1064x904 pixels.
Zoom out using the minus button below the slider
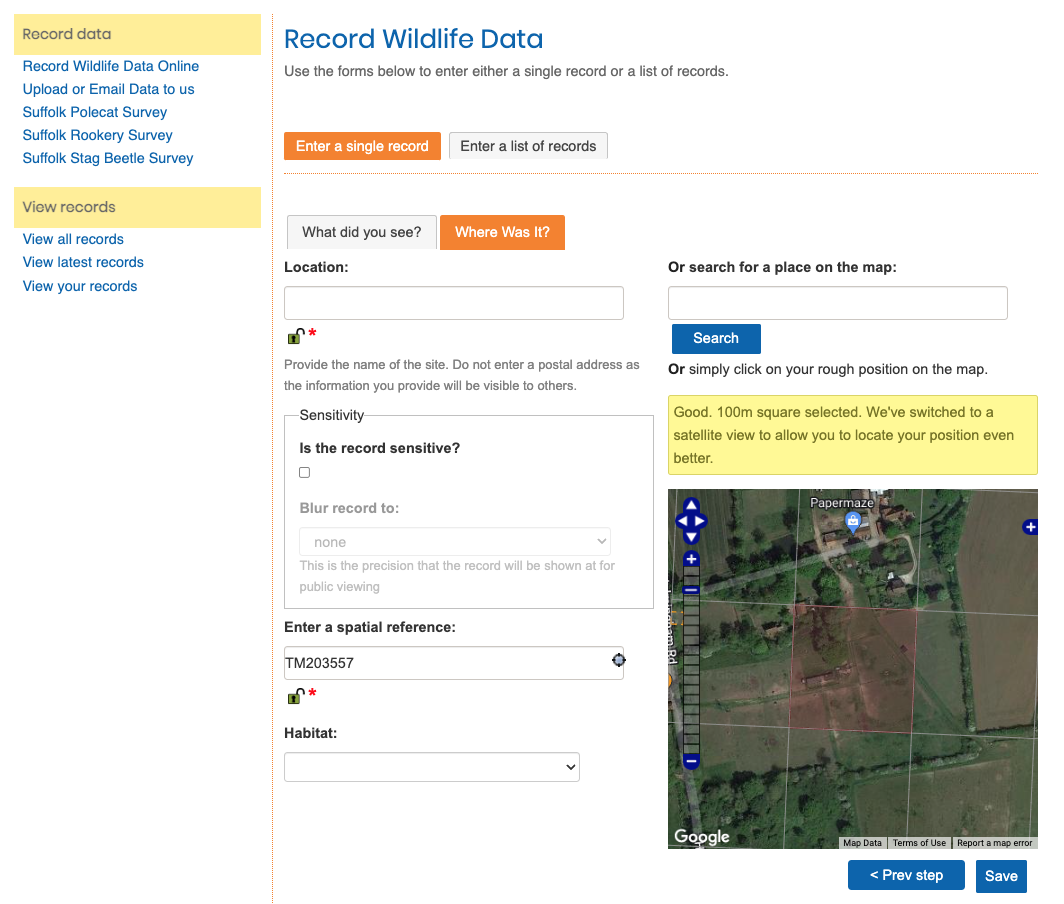click(690, 761)
